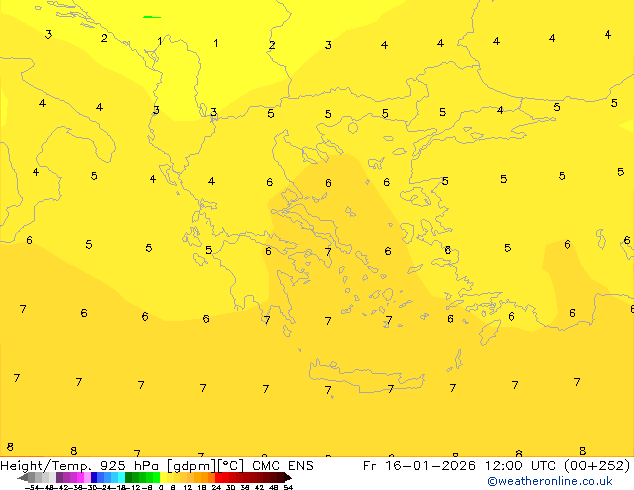Click the dark maroon right arrow end of the color scale
This screenshot has width=634, height=490.
pyautogui.click(x=288, y=478)
